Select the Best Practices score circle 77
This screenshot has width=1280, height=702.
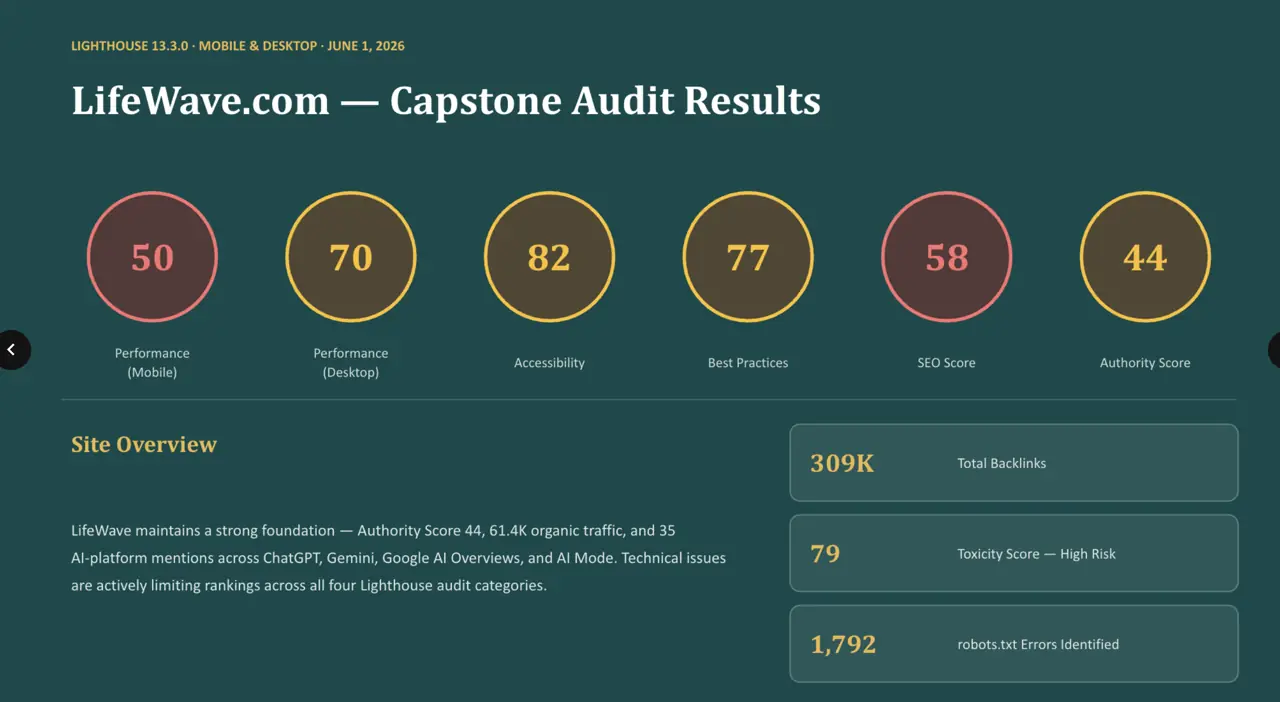pyautogui.click(x=748, y=257)
